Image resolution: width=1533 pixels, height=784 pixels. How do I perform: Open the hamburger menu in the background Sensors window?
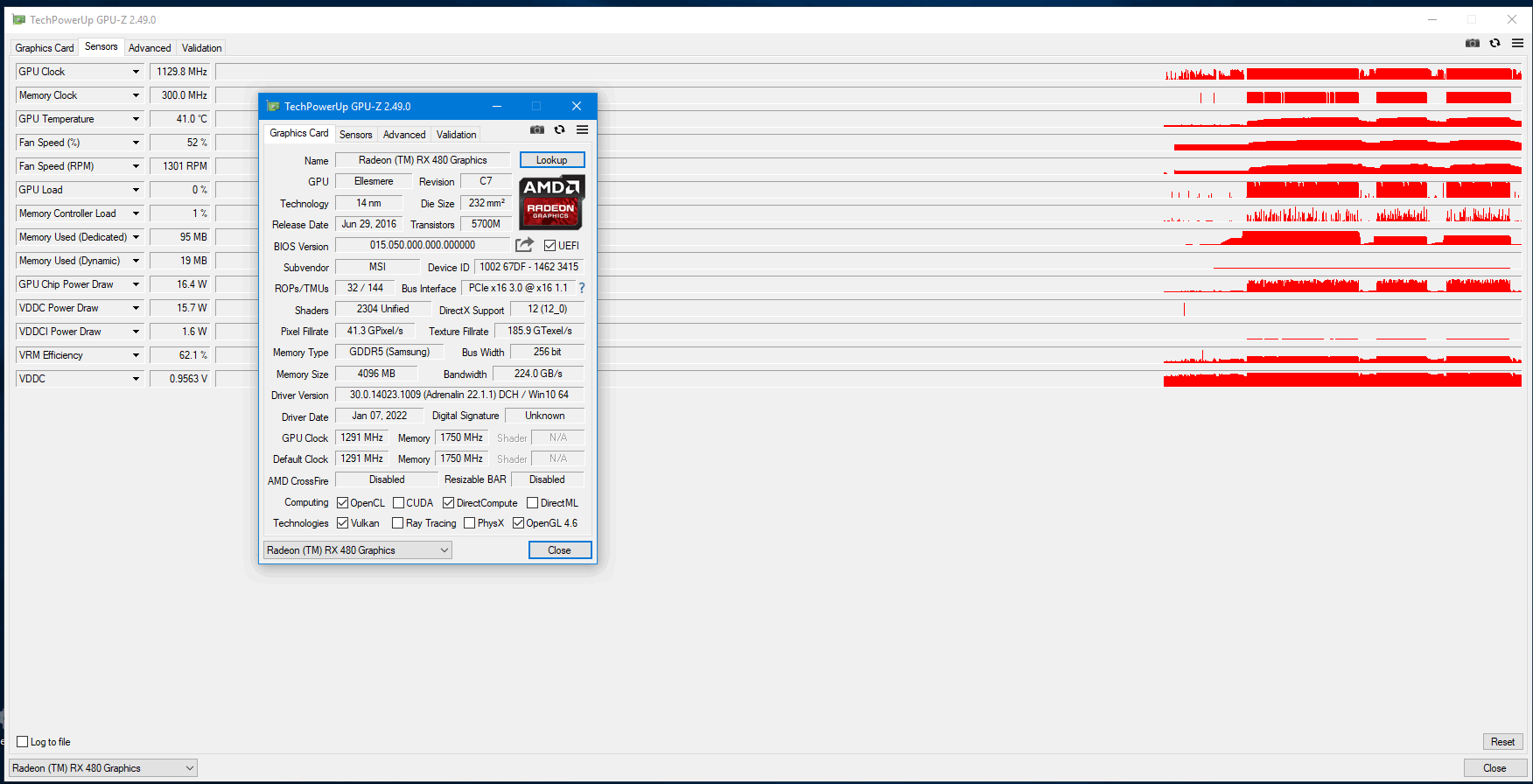point(1517,43)
